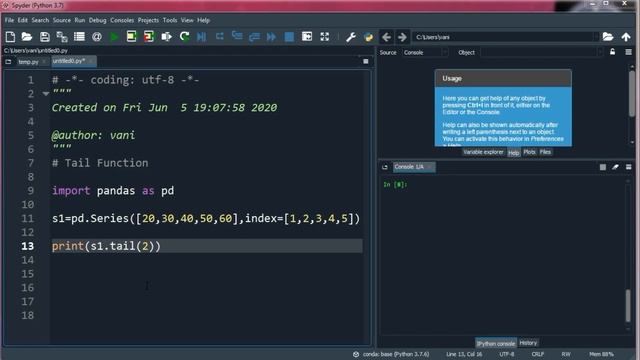Viewport: 640px width, 360px height.
Task: Switch to History tab
Action: tap(528, 343)
